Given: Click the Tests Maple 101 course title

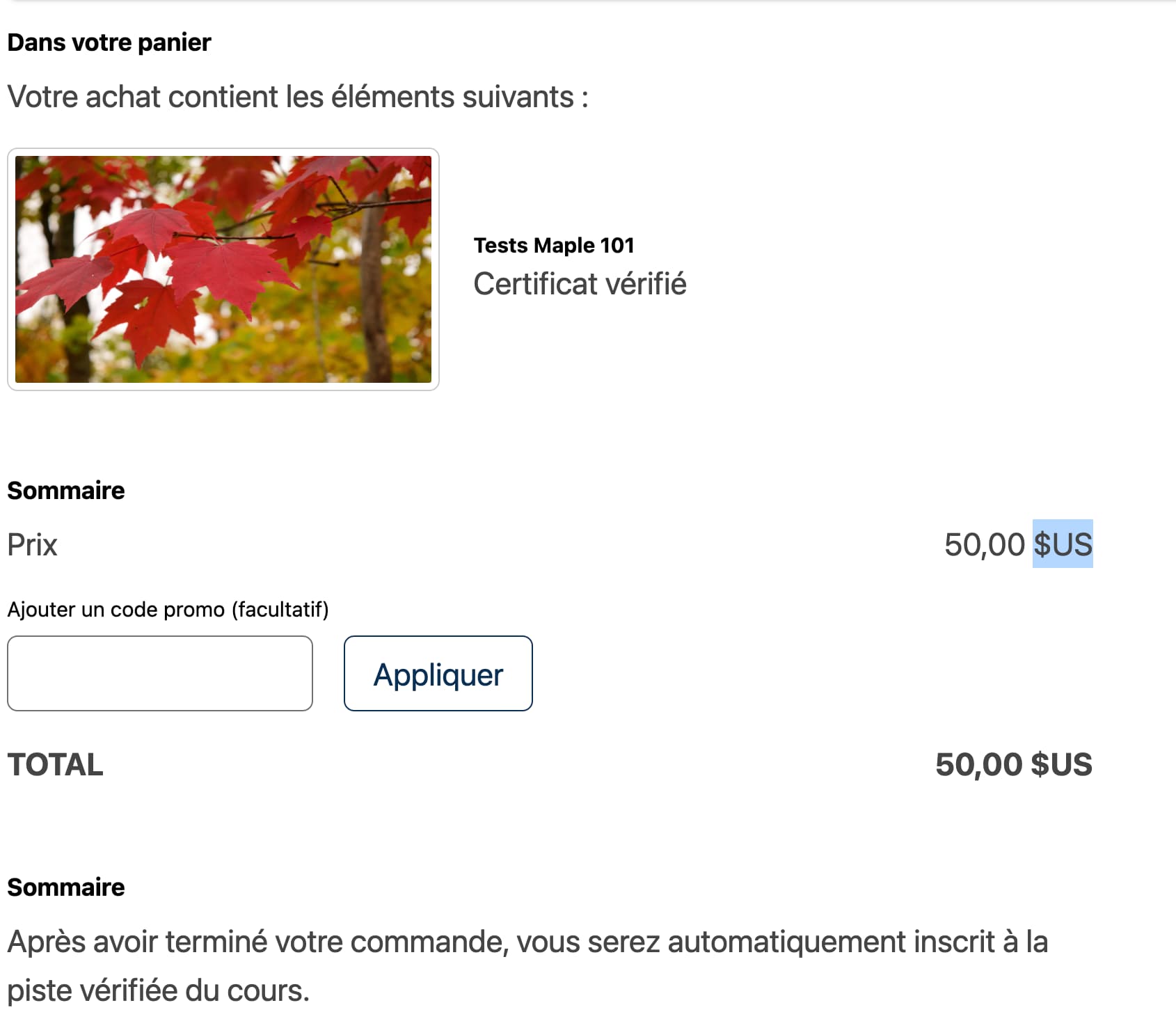Looking at the screenshot, I should tap(554, 245).
